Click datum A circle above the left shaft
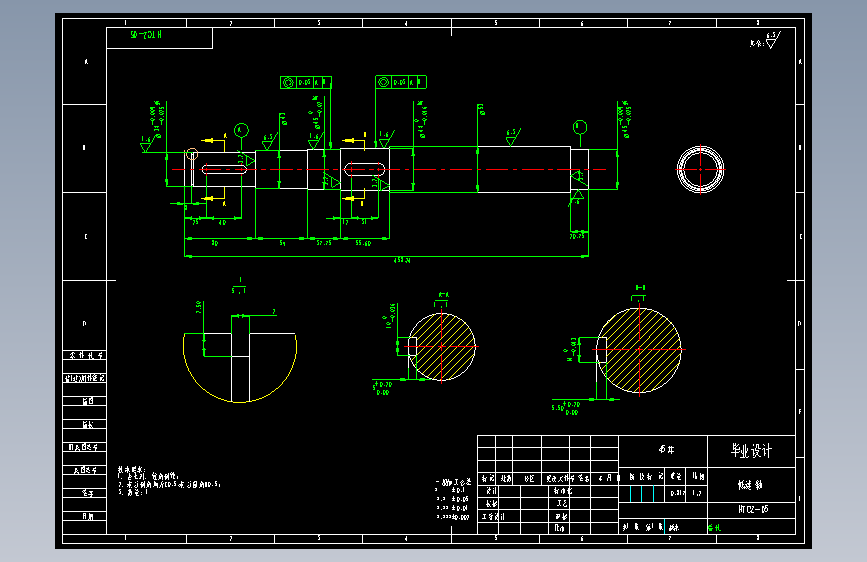867x562 pixels. click(x=241, y=131)
